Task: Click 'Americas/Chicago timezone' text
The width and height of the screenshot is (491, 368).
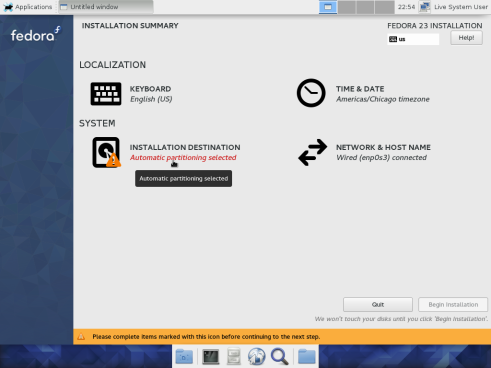Action: pos(383,99)
